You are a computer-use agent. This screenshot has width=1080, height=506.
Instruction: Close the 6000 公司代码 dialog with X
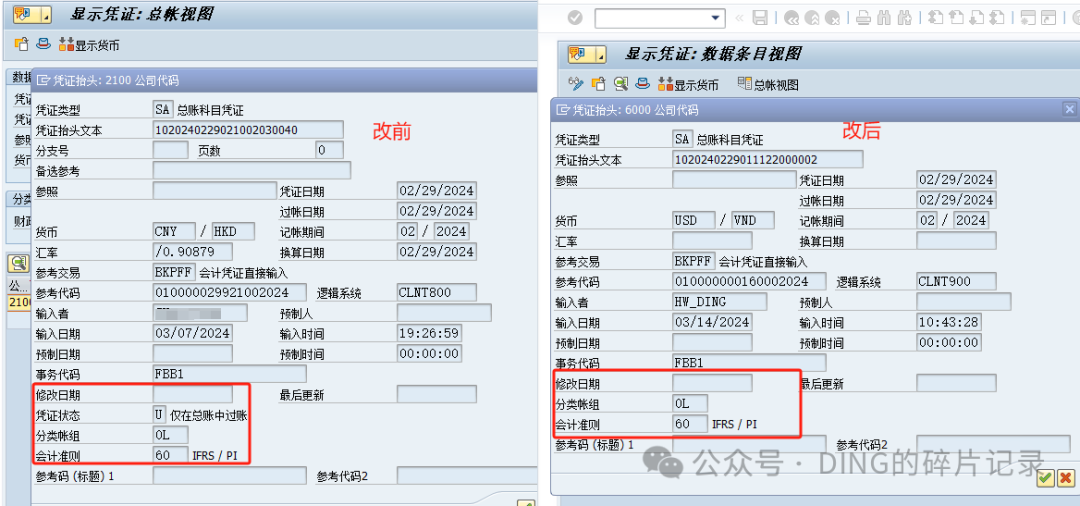[x=1069, y=109]
